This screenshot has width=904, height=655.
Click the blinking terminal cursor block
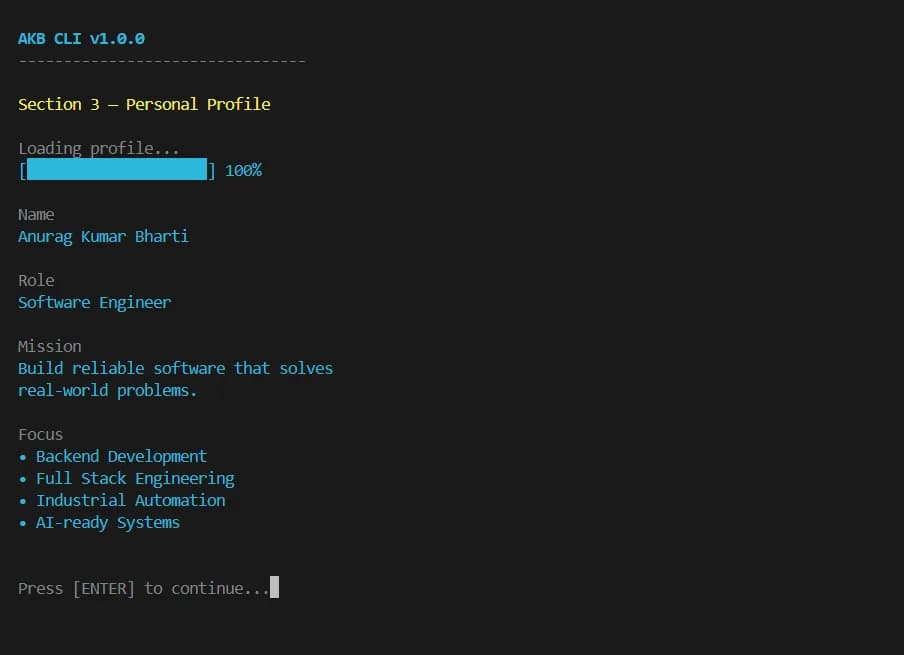click(274, 587)
